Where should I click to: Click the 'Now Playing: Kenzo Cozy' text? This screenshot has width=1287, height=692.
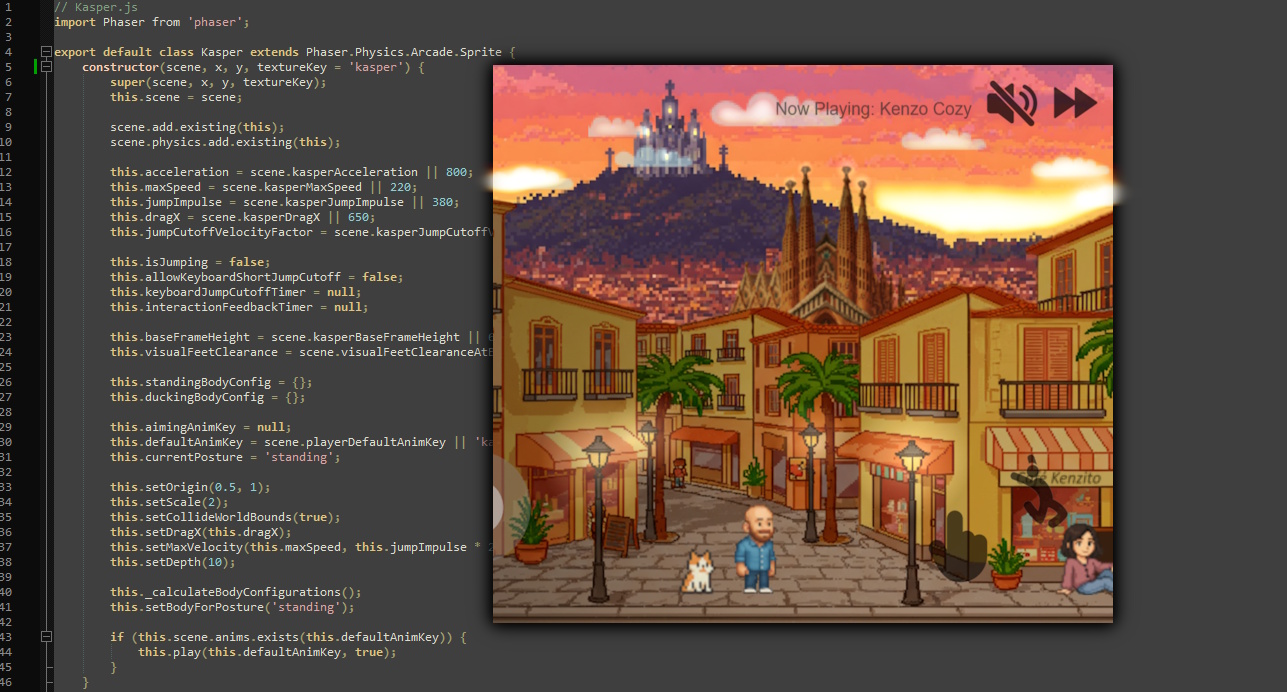click(x=872, y=109)
